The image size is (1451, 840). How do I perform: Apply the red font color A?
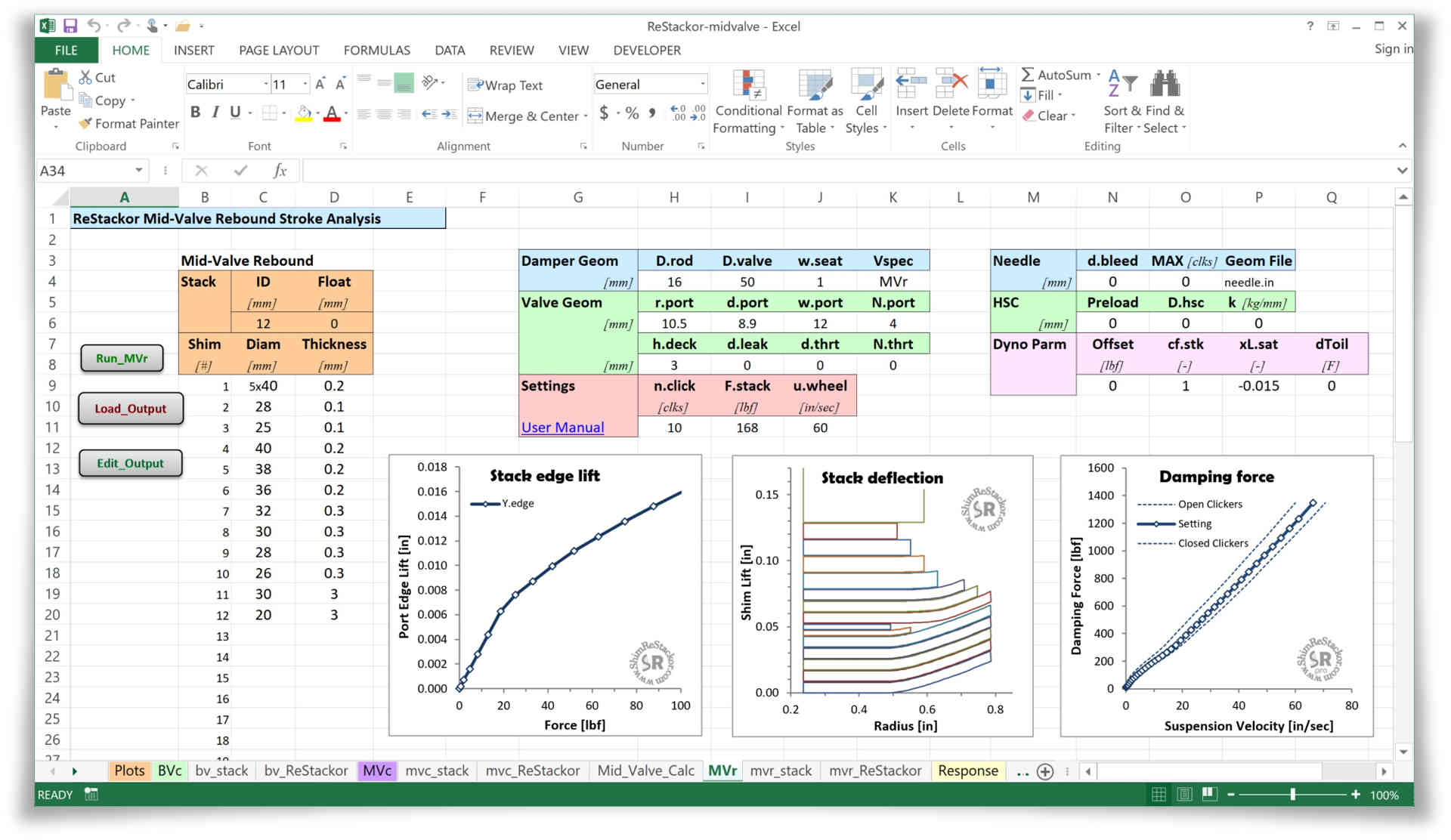tap(332, 114)
